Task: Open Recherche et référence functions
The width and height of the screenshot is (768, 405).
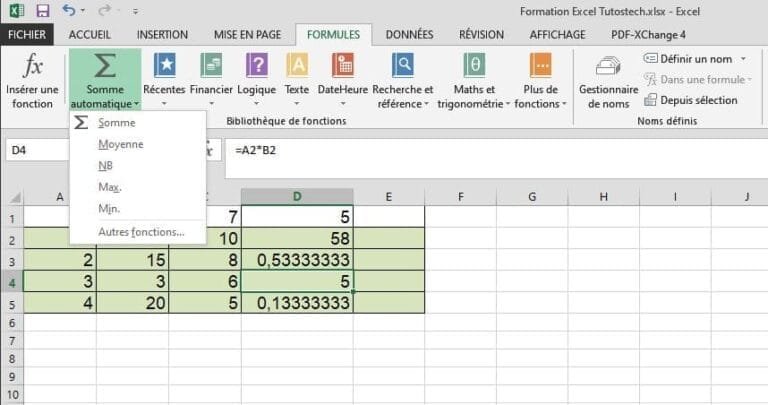Action: coord(403,81)
